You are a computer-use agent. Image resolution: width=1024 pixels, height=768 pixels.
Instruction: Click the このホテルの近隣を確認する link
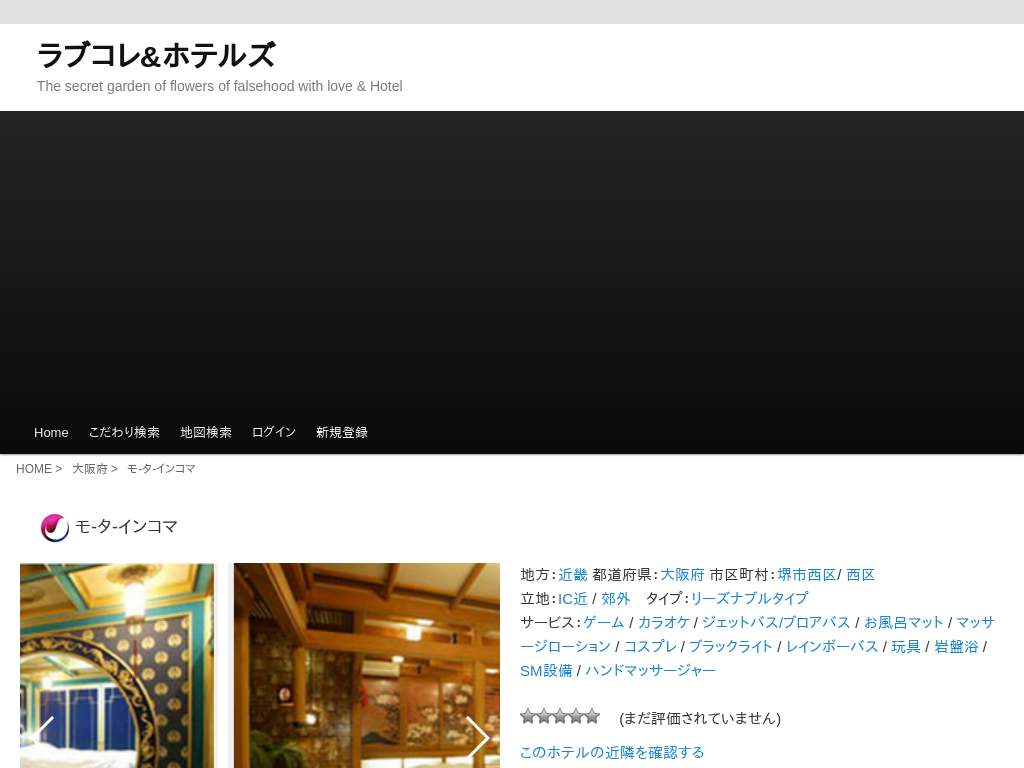613,753
